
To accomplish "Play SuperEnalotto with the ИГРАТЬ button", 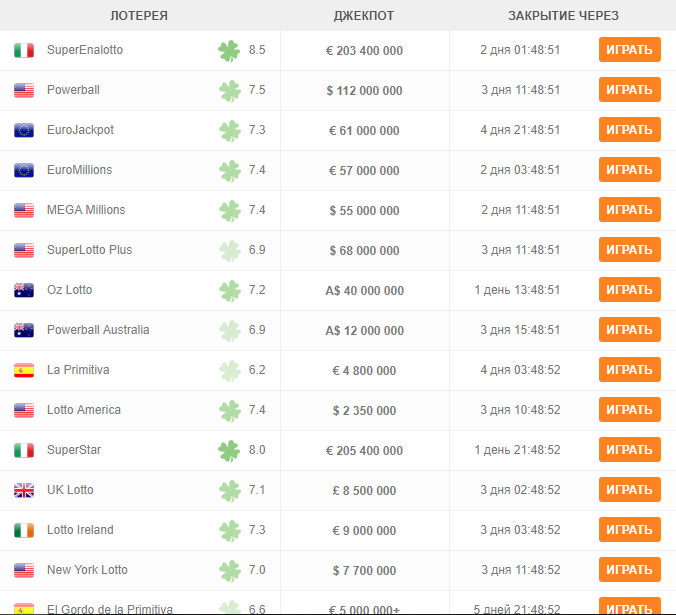I will point(629,50).
